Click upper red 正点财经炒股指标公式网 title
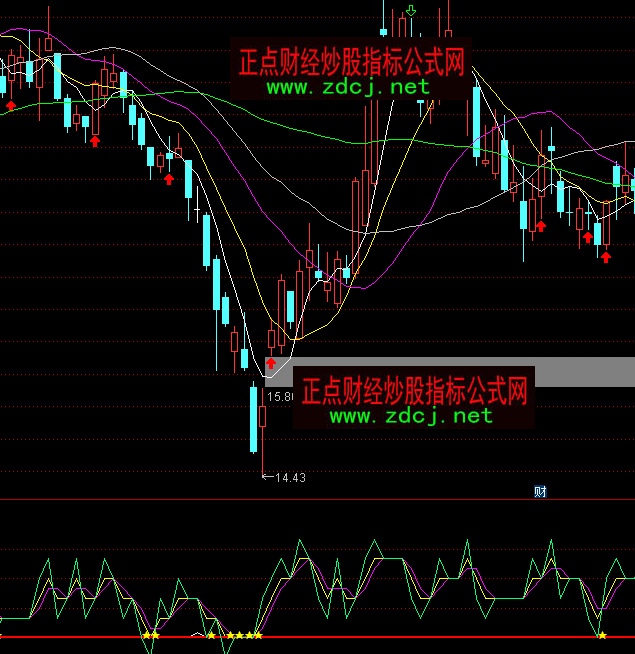Screen dimensions: 635x654 point(351,63)
